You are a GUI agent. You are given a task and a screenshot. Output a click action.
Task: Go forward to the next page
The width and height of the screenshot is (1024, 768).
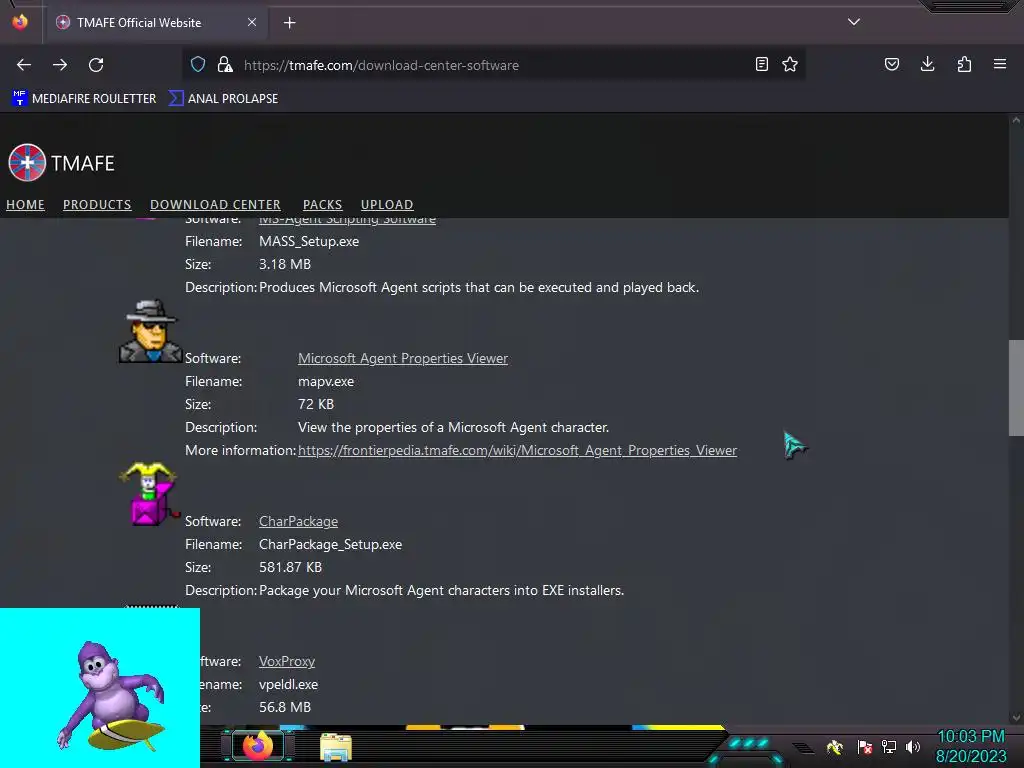60,65
